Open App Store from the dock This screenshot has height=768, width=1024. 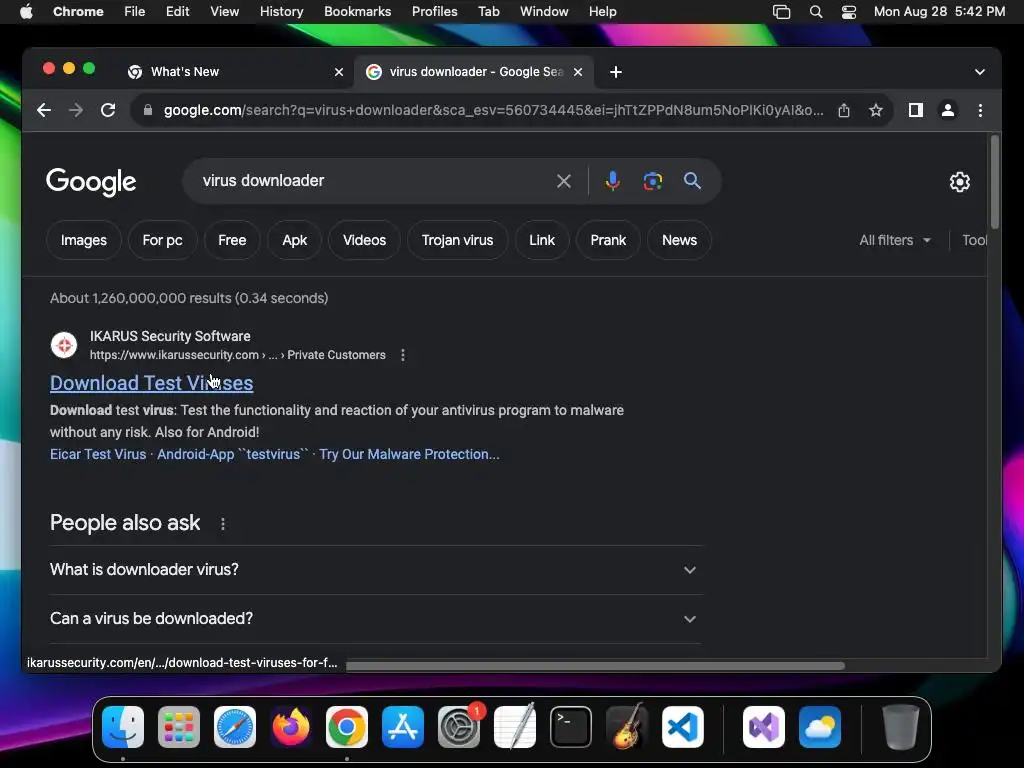[x=403, y=726]
